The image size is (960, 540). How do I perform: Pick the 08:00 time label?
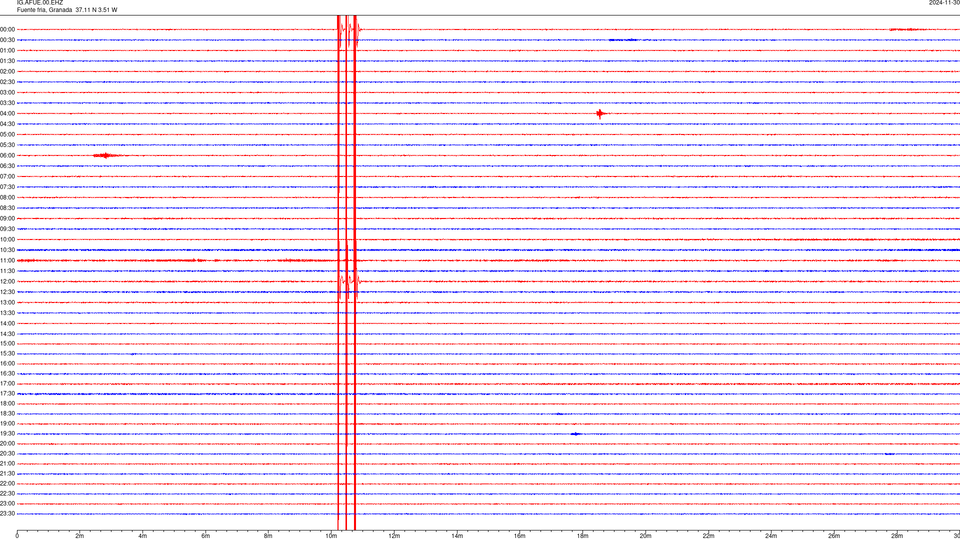pos(7,198)
